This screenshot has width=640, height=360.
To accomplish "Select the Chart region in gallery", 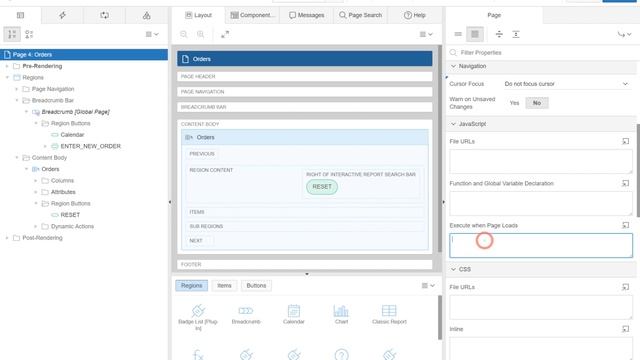I will click(x=341, y=314).
